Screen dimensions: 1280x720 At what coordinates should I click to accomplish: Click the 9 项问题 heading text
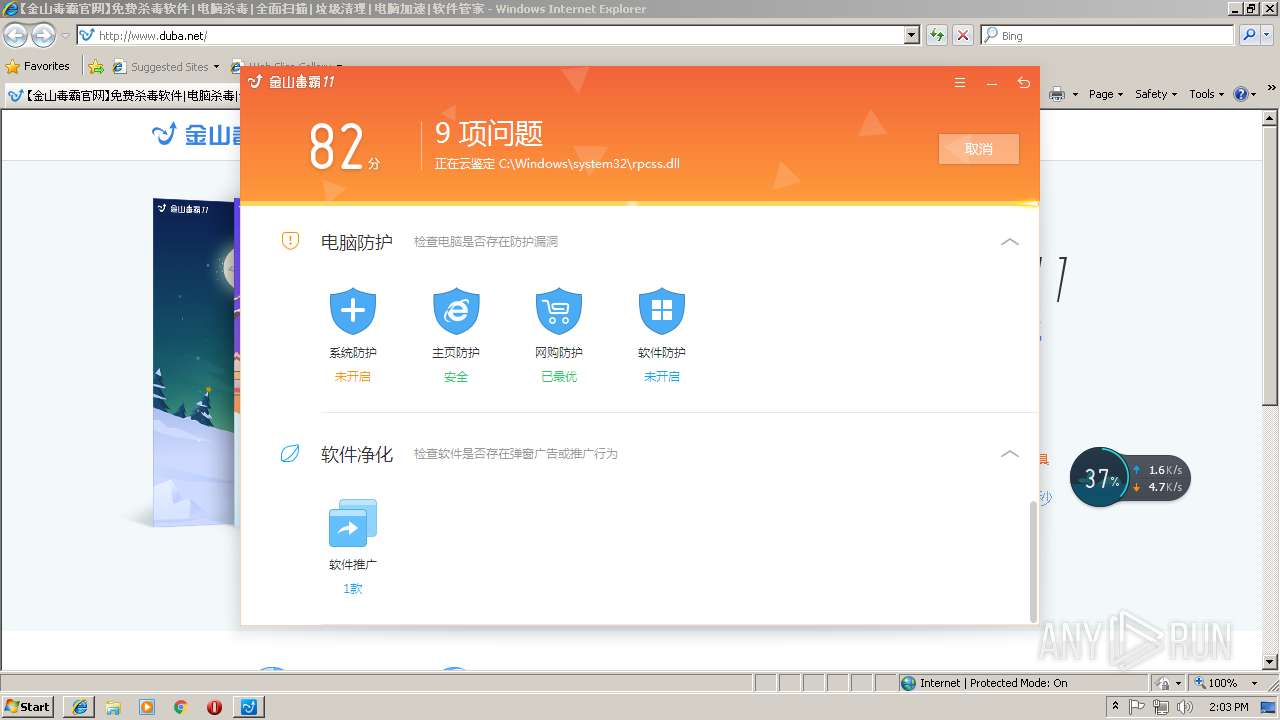[489, 133]
